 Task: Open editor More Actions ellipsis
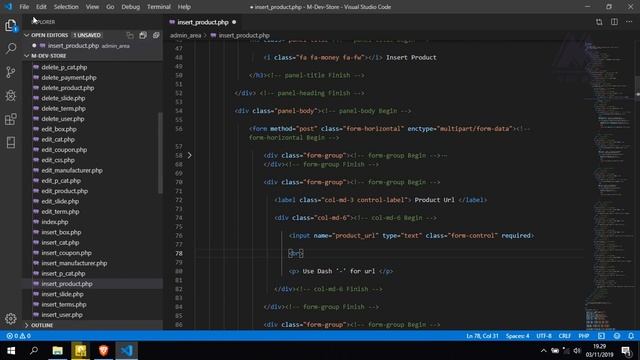coord(629,22)
